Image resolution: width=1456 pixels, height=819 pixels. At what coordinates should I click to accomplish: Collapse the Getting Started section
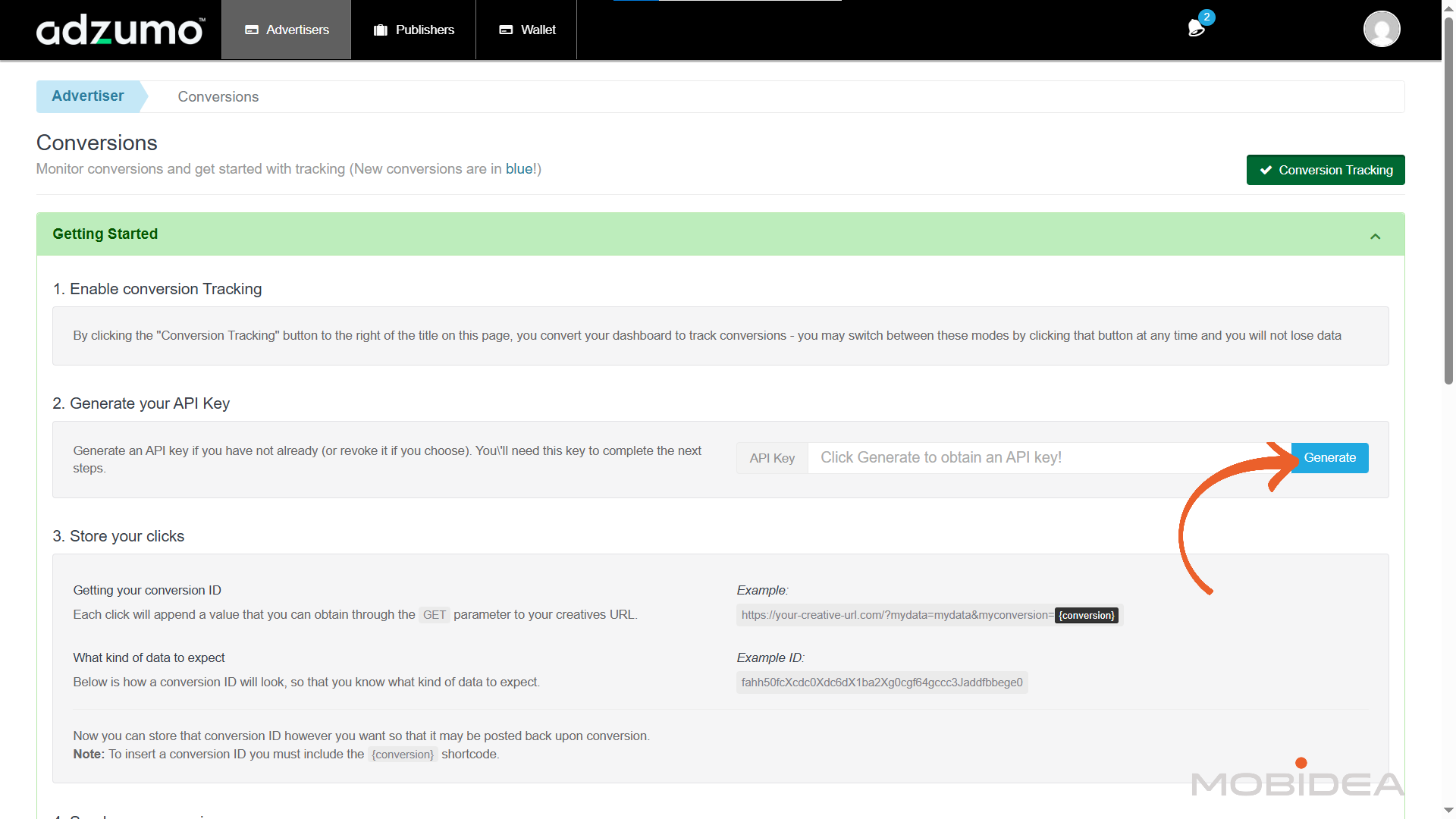click(x=1376, y=235)
